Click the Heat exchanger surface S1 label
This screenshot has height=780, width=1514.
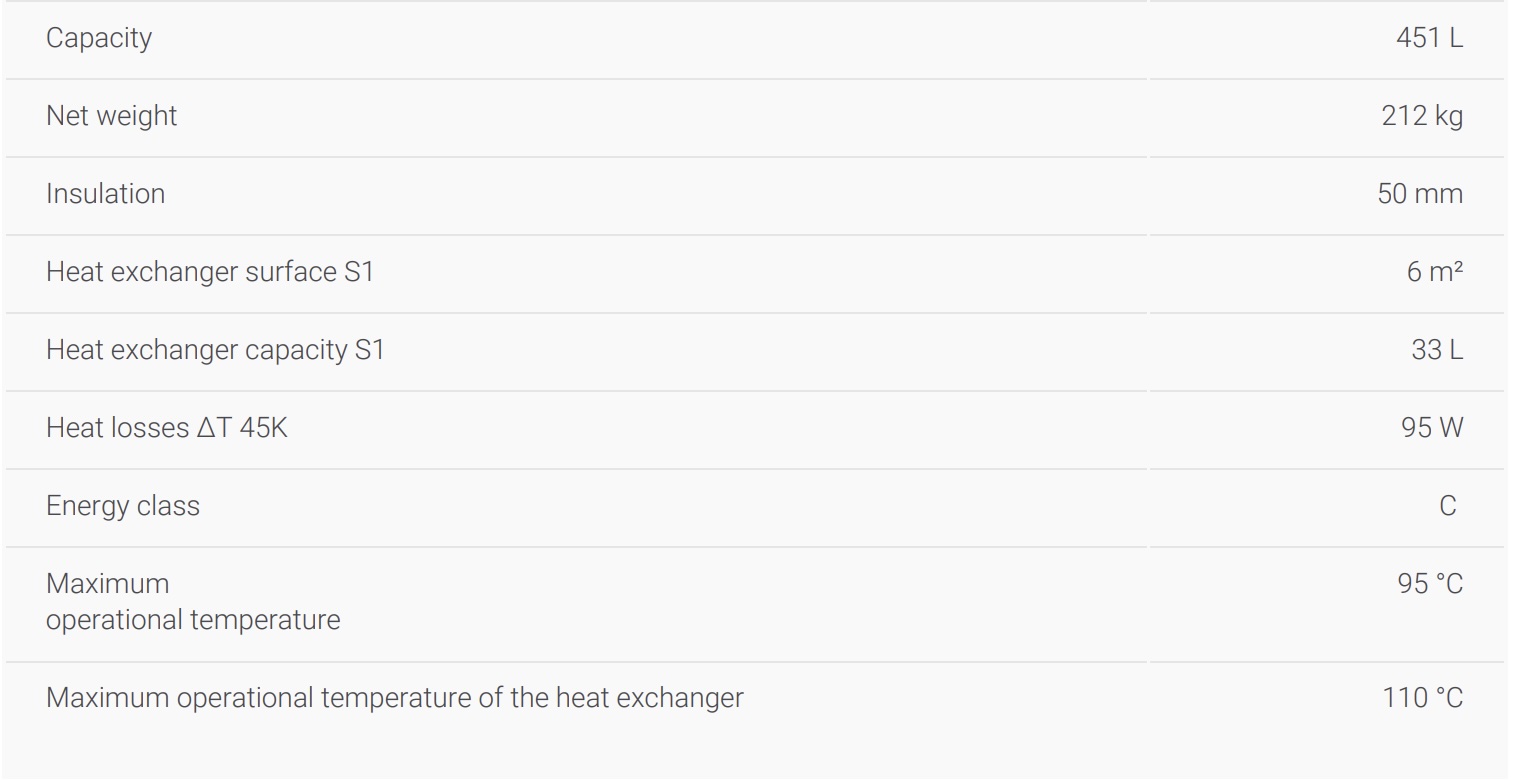[209, 272]
